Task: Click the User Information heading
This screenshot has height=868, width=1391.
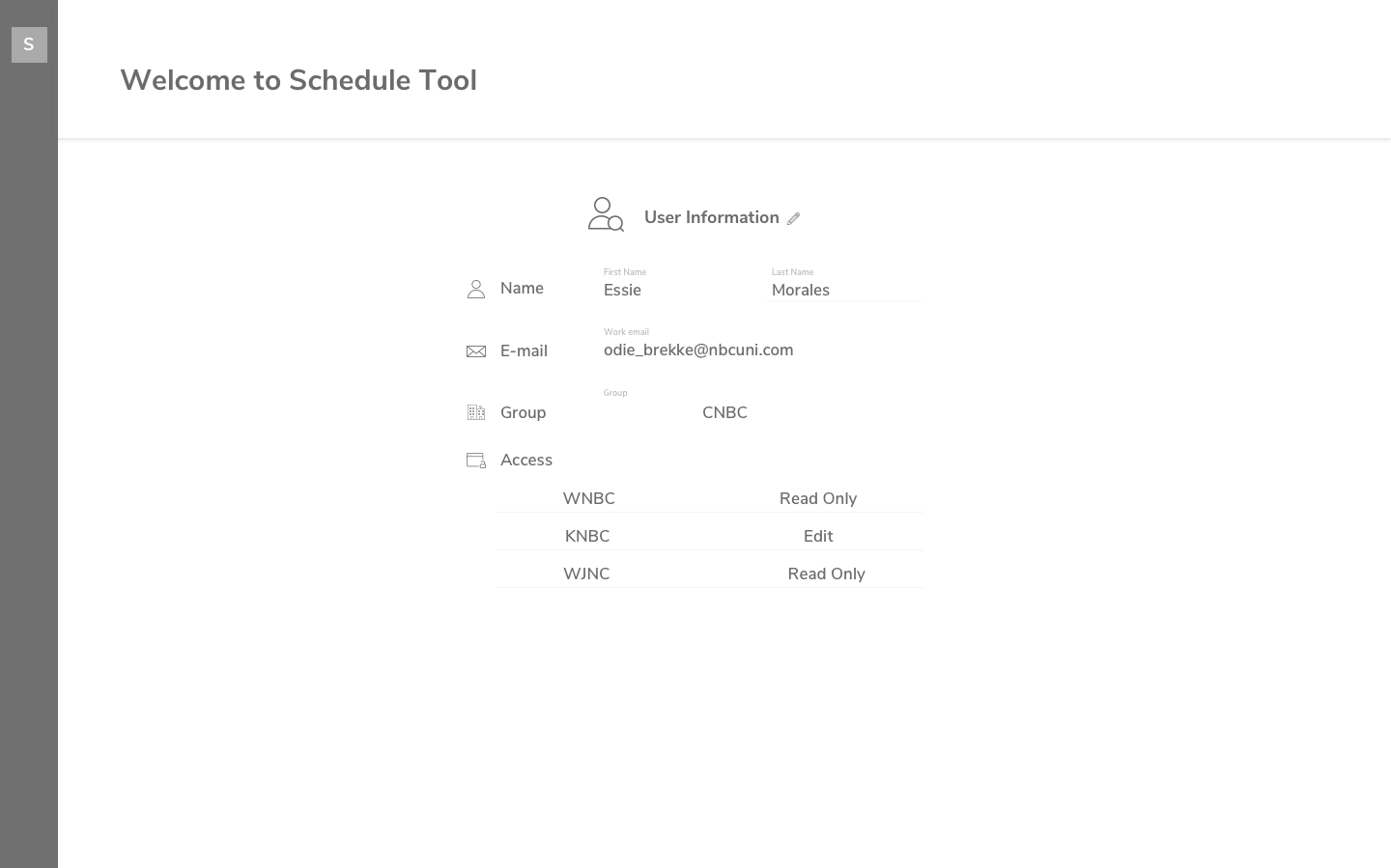Action: [712, 217]
